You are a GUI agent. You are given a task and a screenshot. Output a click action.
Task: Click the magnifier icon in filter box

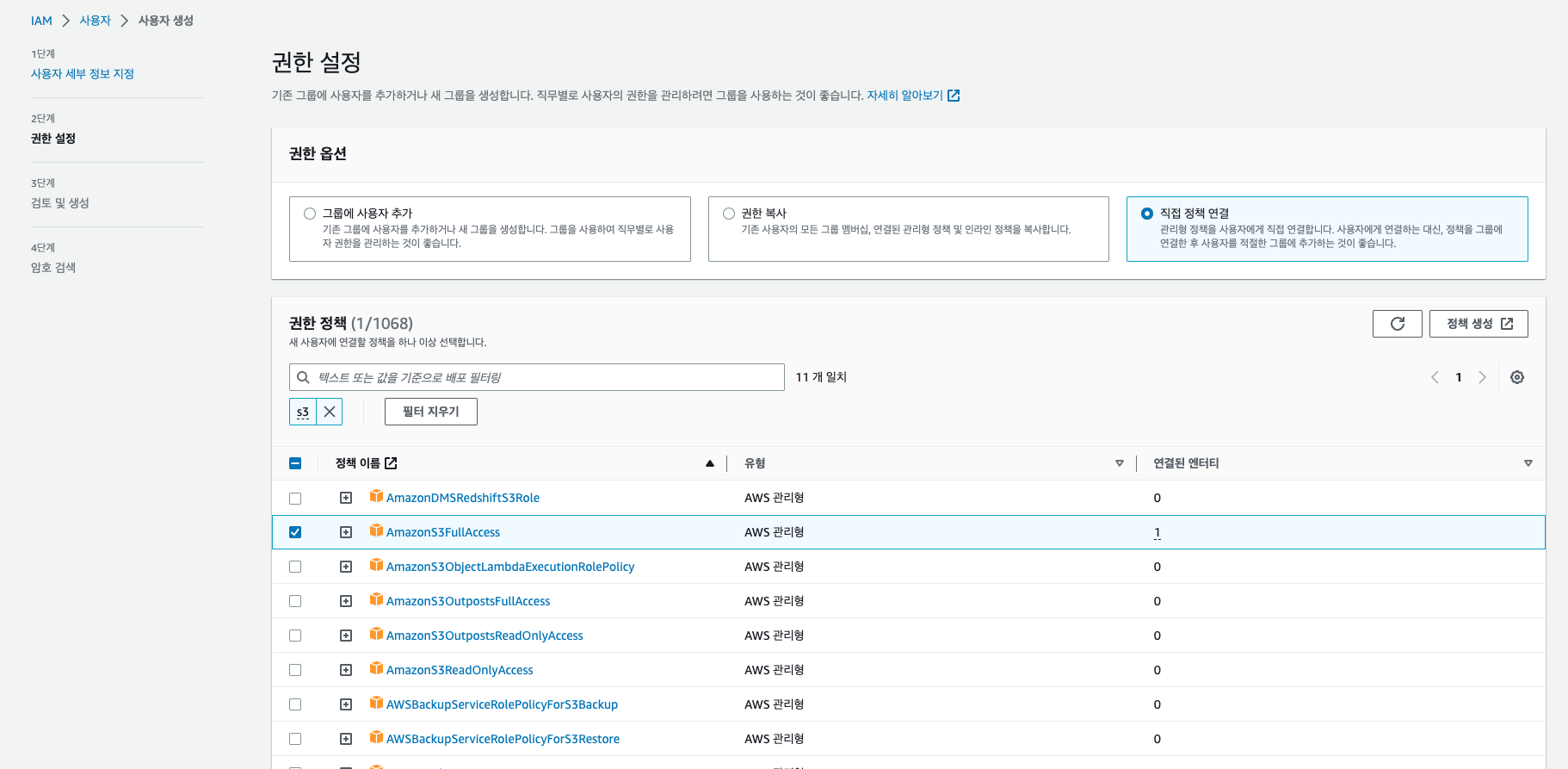coord(303,377)
